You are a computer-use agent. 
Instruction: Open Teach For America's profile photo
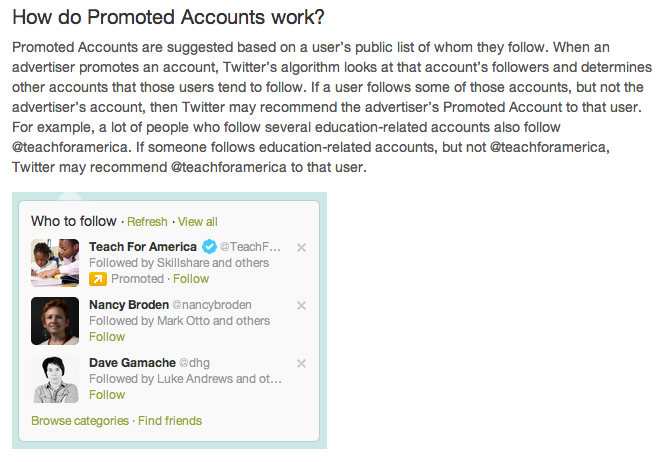point(55,263)
